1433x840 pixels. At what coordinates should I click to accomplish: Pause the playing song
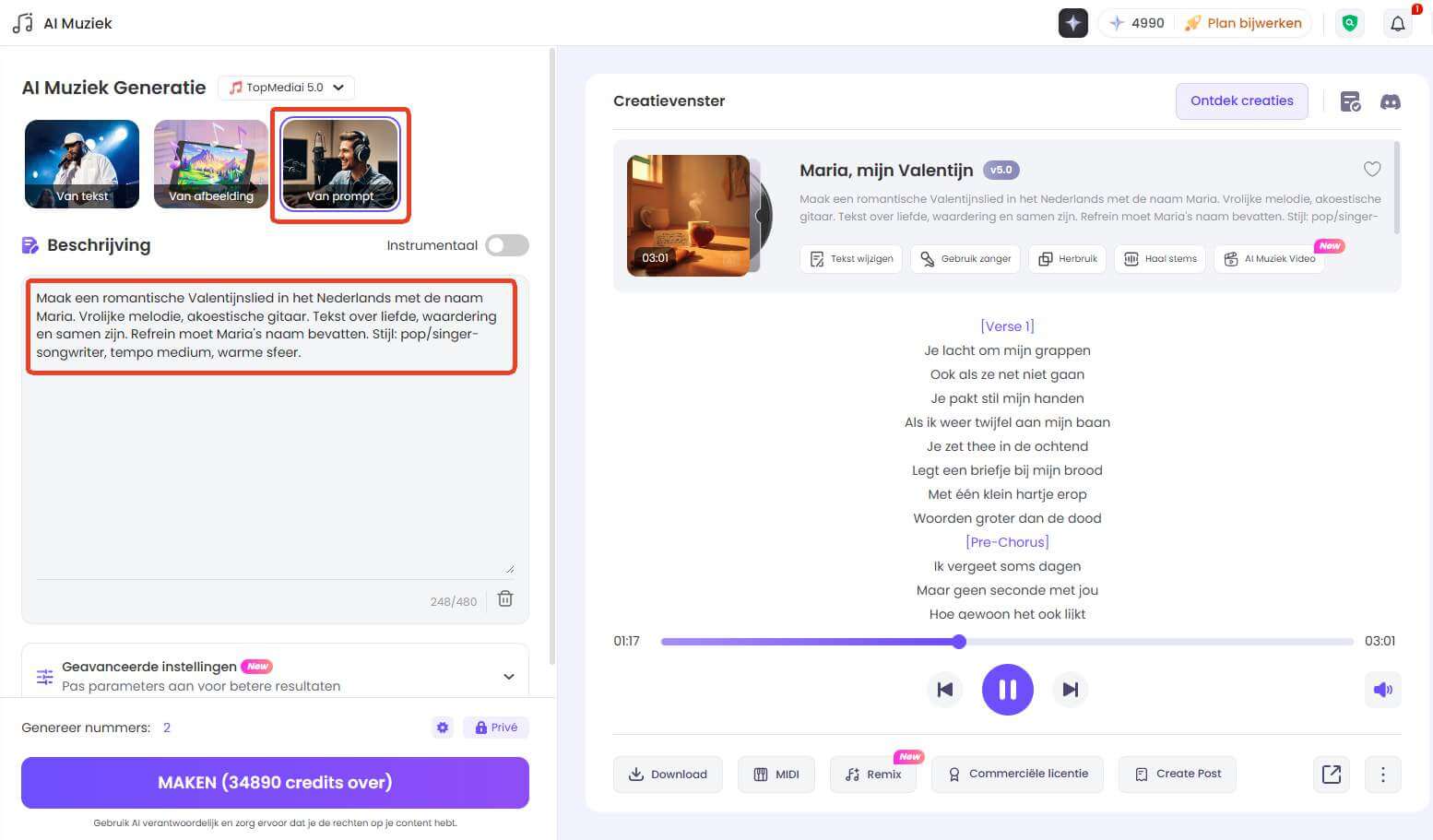1007,690
